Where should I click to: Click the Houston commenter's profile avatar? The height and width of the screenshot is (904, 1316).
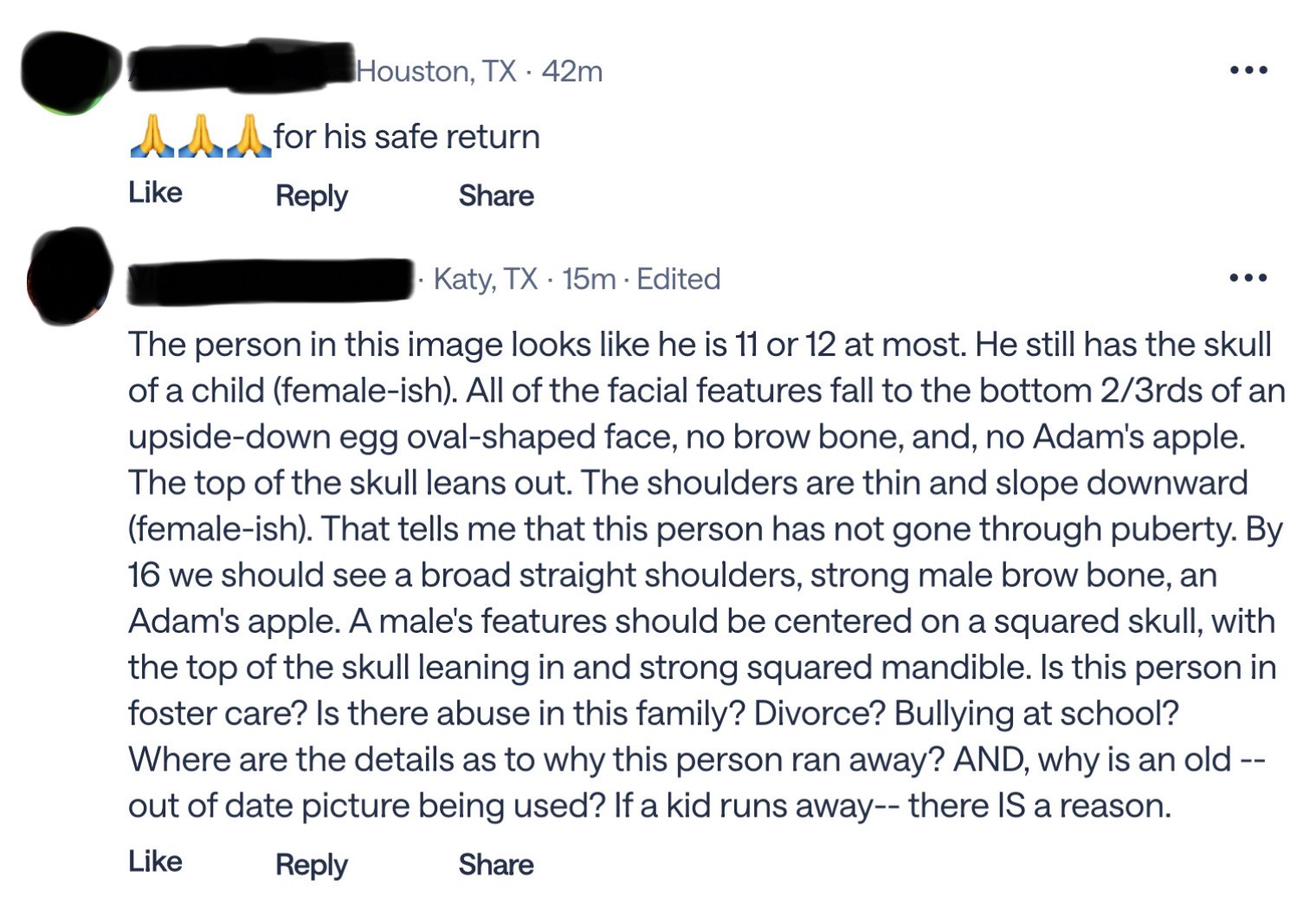(71, 73)
